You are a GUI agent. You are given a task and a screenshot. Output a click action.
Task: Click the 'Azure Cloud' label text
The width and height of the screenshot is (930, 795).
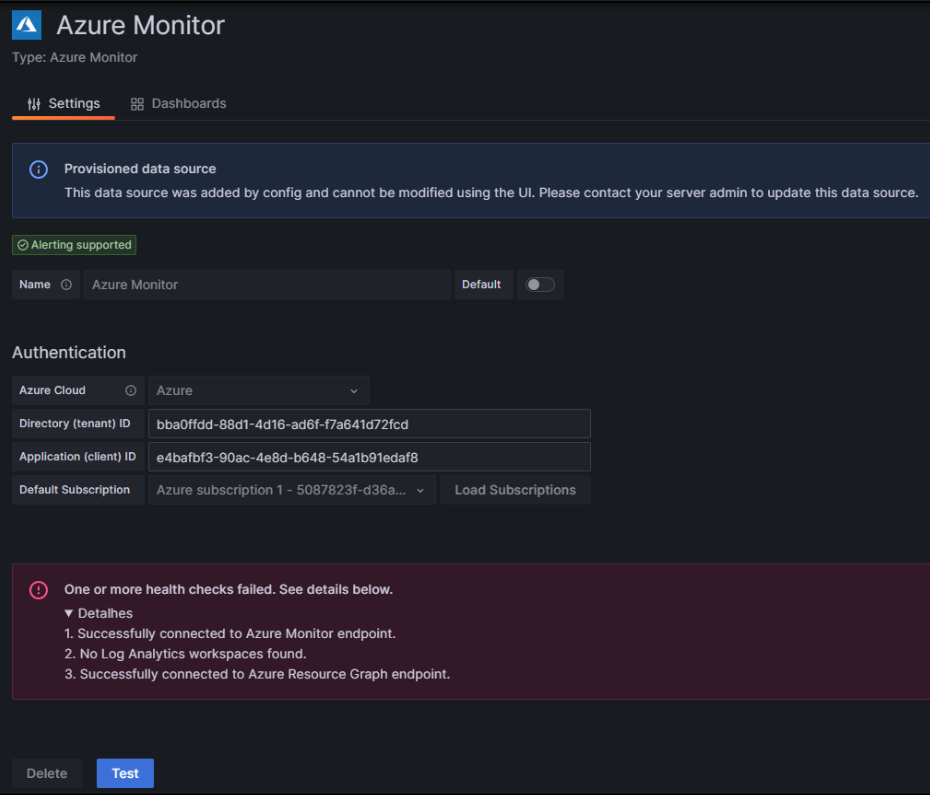(52, 390)
